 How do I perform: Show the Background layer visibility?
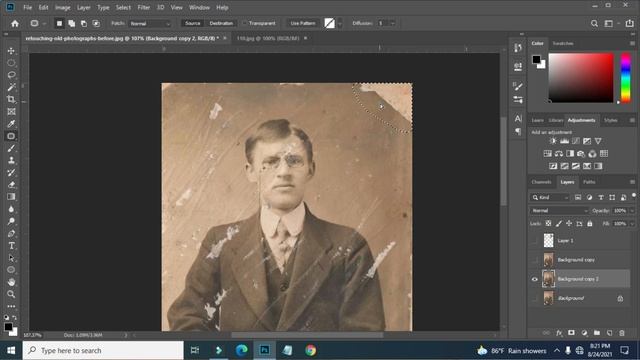point(535,298)
